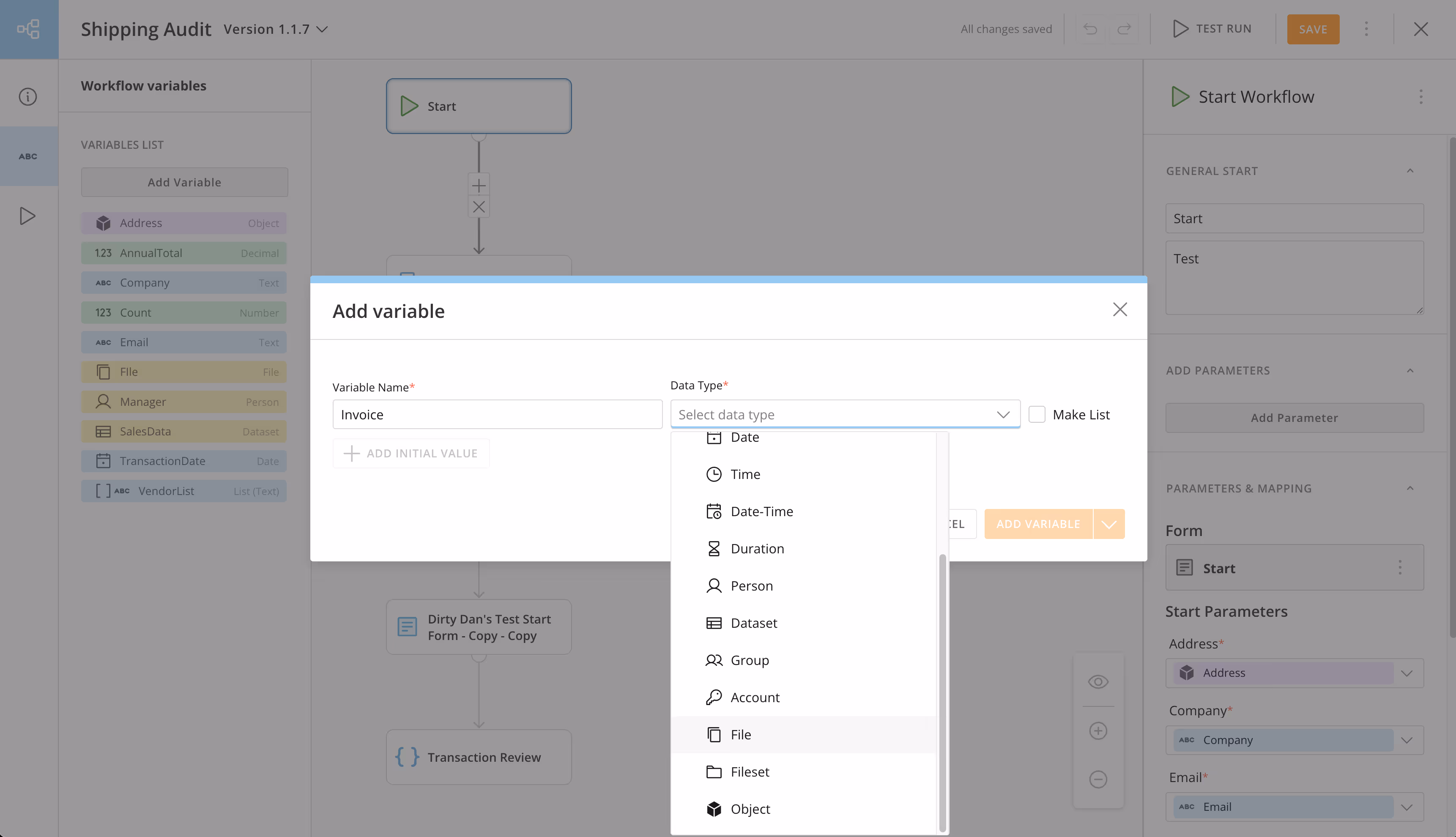This screenshot has height=837, width=1456.
Task: Click the undo arrow icon in the top toolbar
Action: click(x=1090, y=29)
